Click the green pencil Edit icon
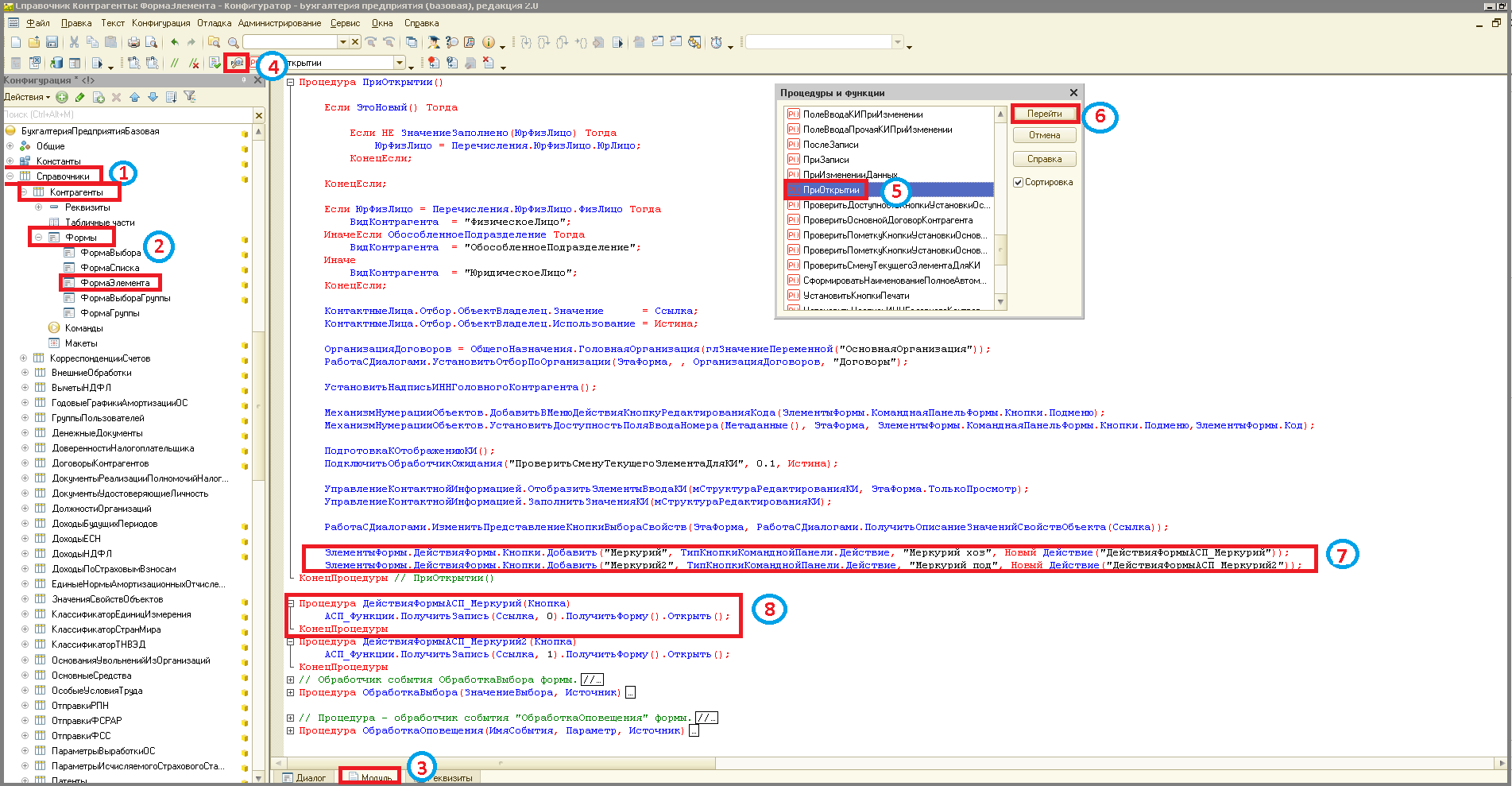The height and width of the screenshot is (786, 1512). pyautogui.click(x=79, y=97)
